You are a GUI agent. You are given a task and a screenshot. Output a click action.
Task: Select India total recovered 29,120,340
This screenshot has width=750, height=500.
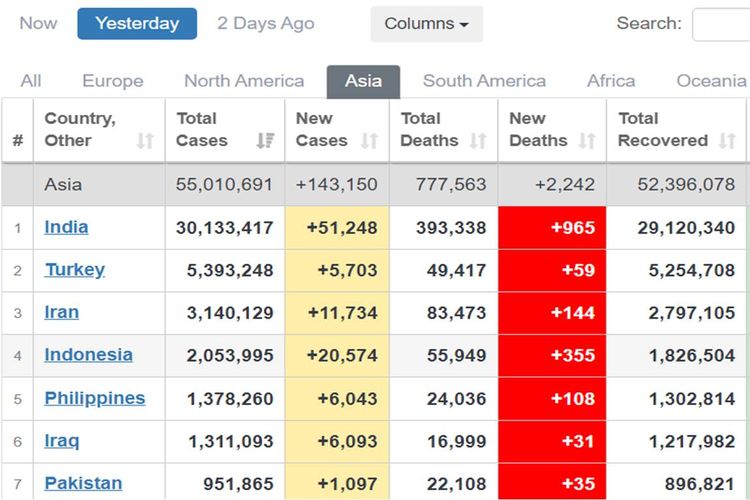(686, 228)
